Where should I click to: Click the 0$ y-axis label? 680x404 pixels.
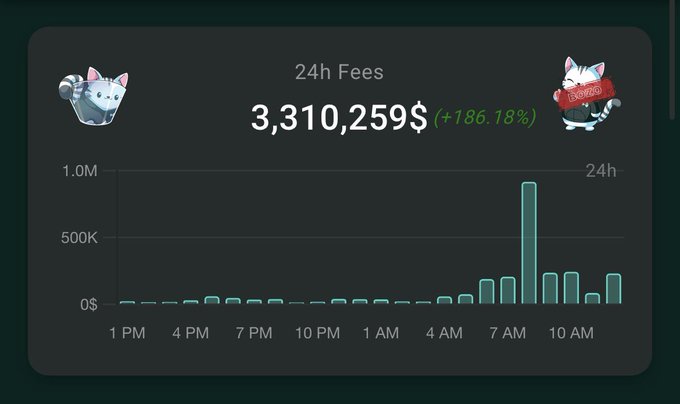tap(89, 305)
